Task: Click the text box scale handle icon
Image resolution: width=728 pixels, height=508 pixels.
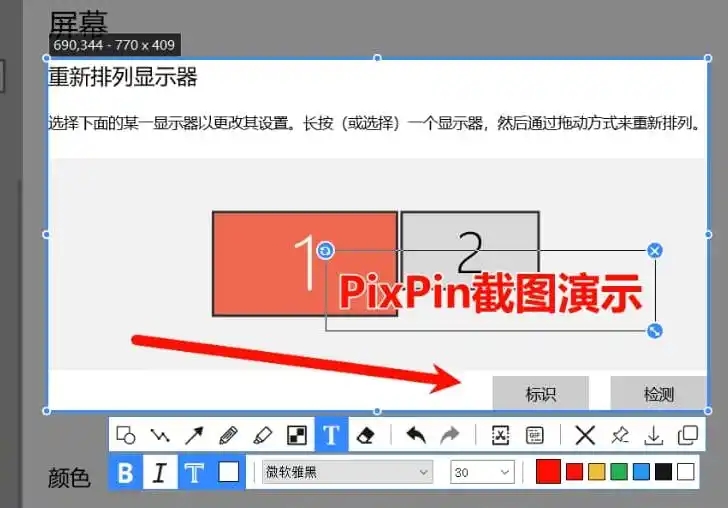Action: pos(655,331)
